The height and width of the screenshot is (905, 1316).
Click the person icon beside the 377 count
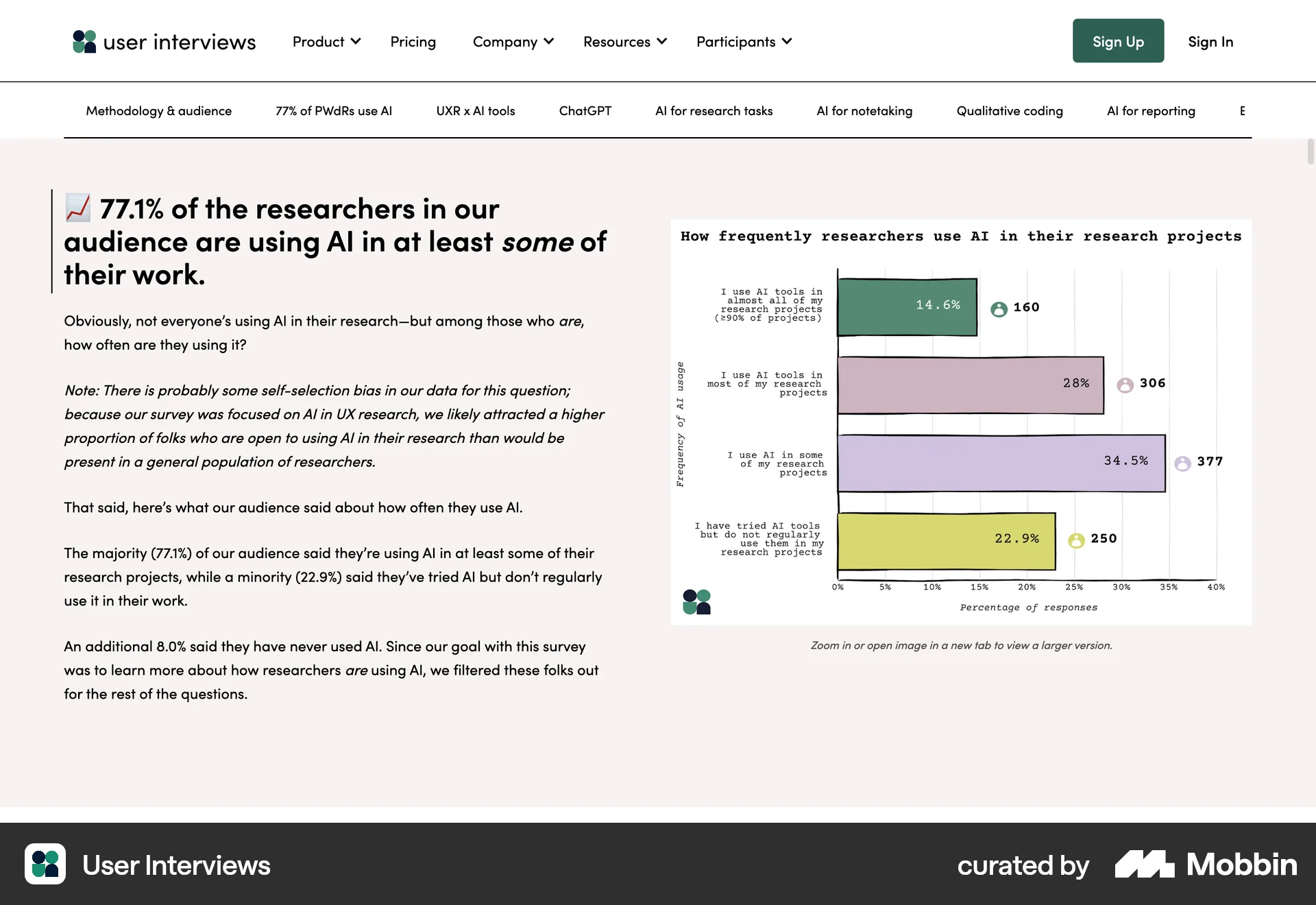[1182, 463]
